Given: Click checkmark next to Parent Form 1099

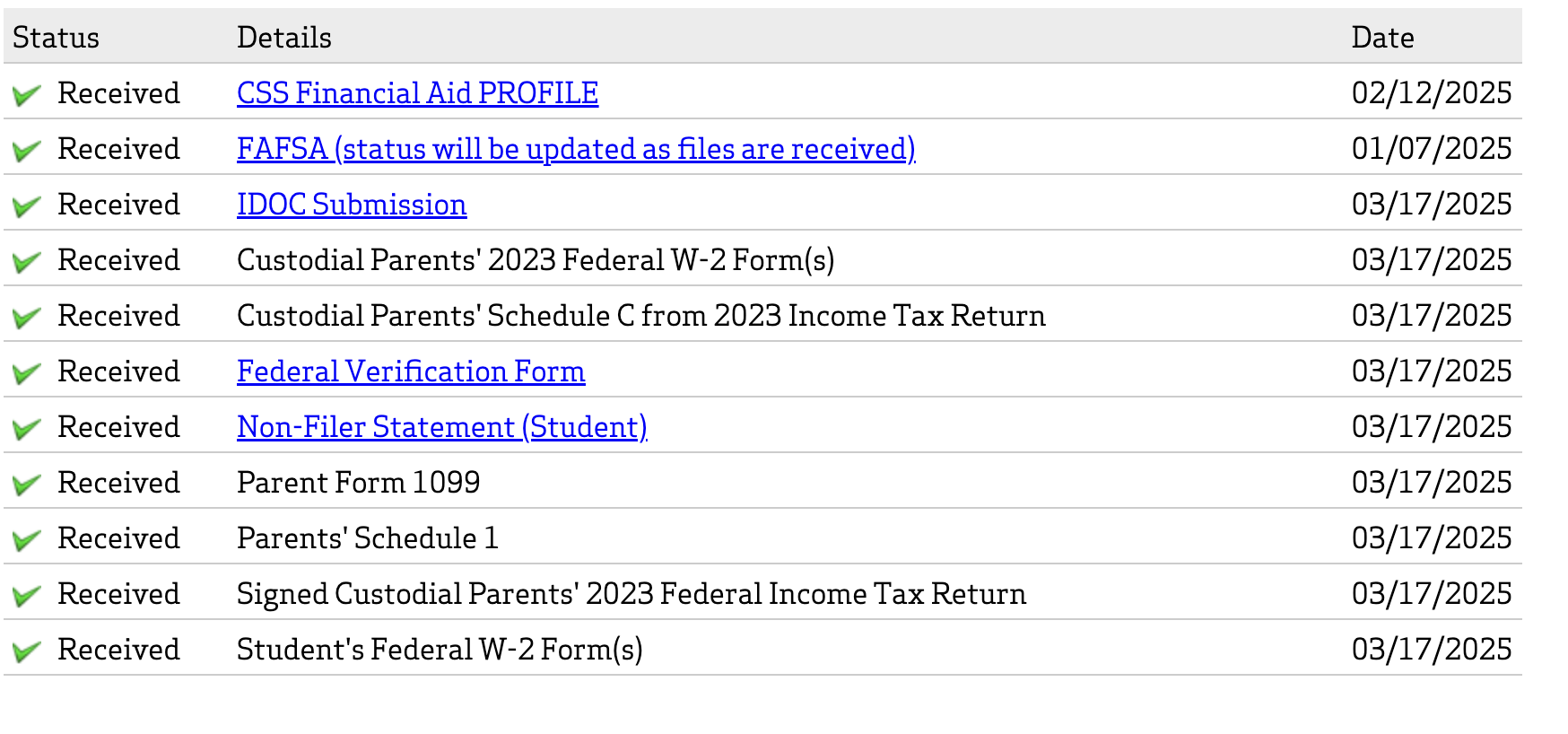Looking at the screenshot, I should click(27, 484).
